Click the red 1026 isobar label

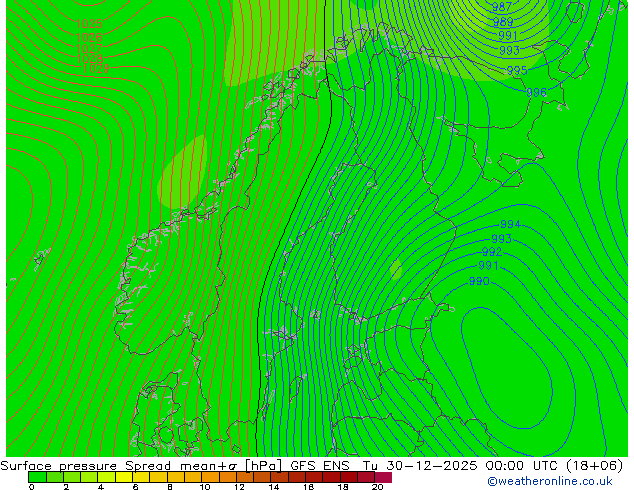(89, 38)
